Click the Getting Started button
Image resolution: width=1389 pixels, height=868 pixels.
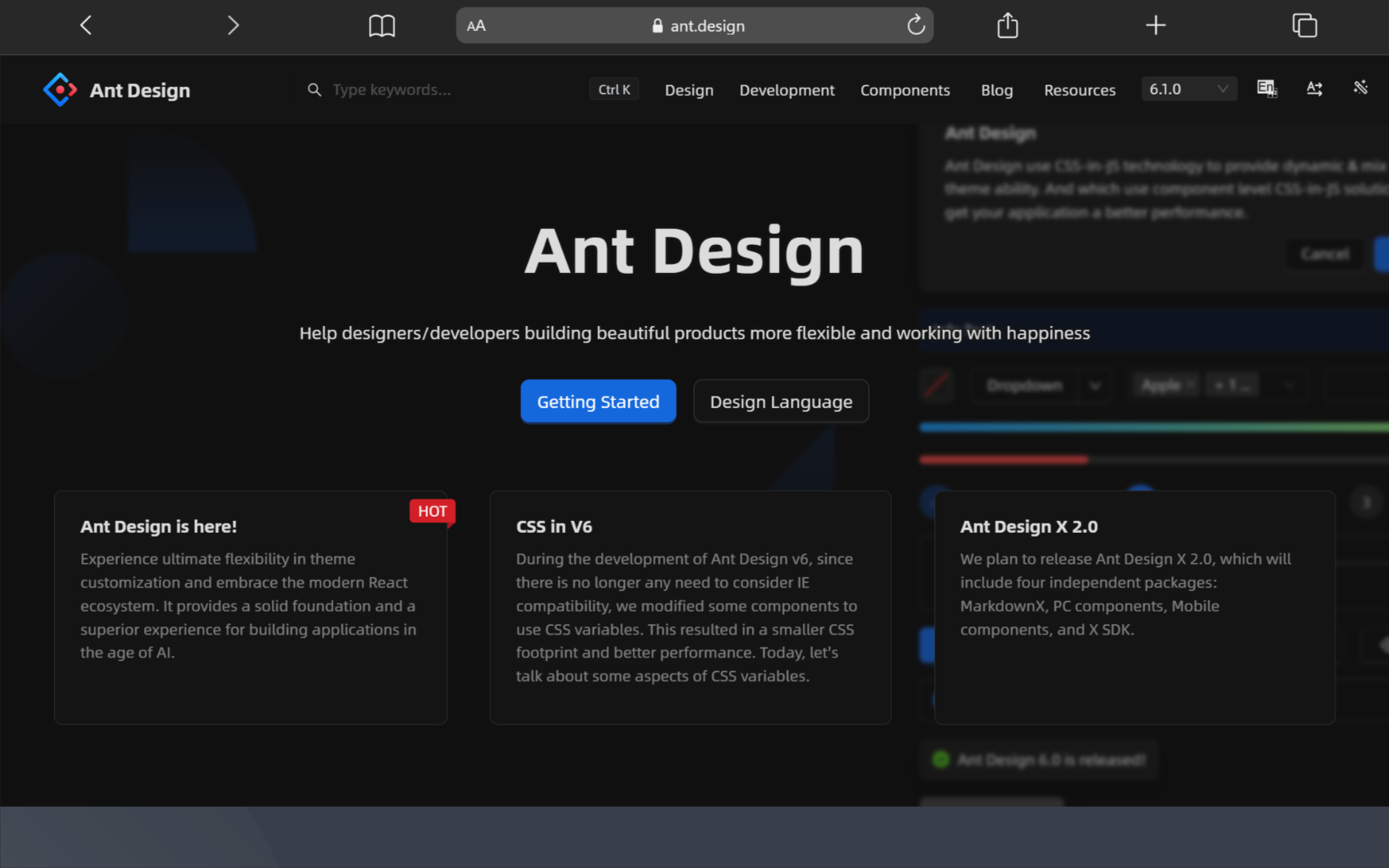tap(597, 401)
